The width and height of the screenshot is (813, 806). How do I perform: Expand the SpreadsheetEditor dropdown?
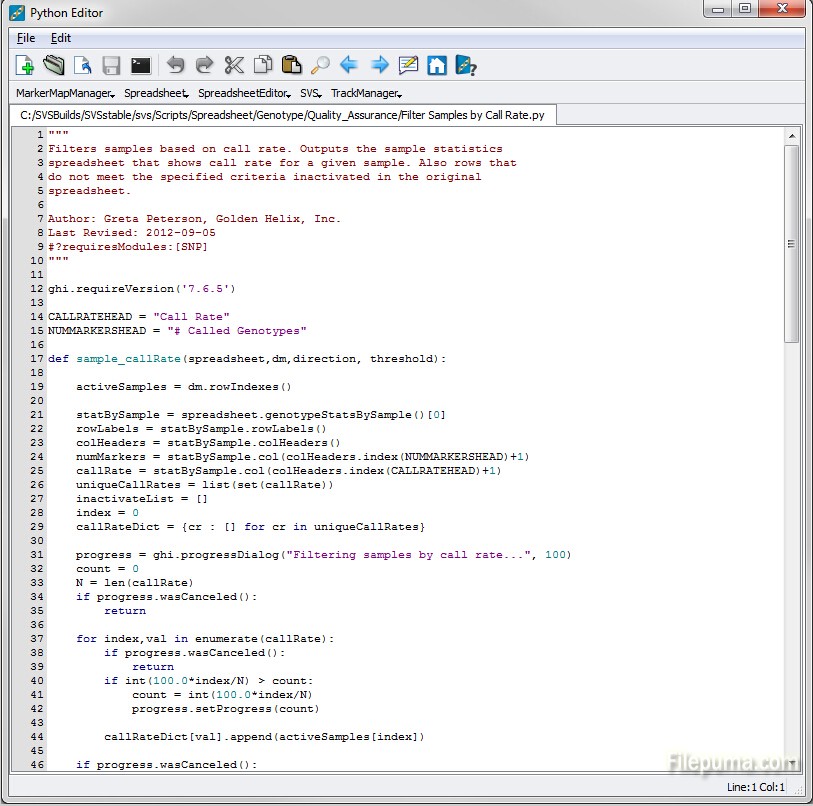pyautogui.click(x=244, y=93)
